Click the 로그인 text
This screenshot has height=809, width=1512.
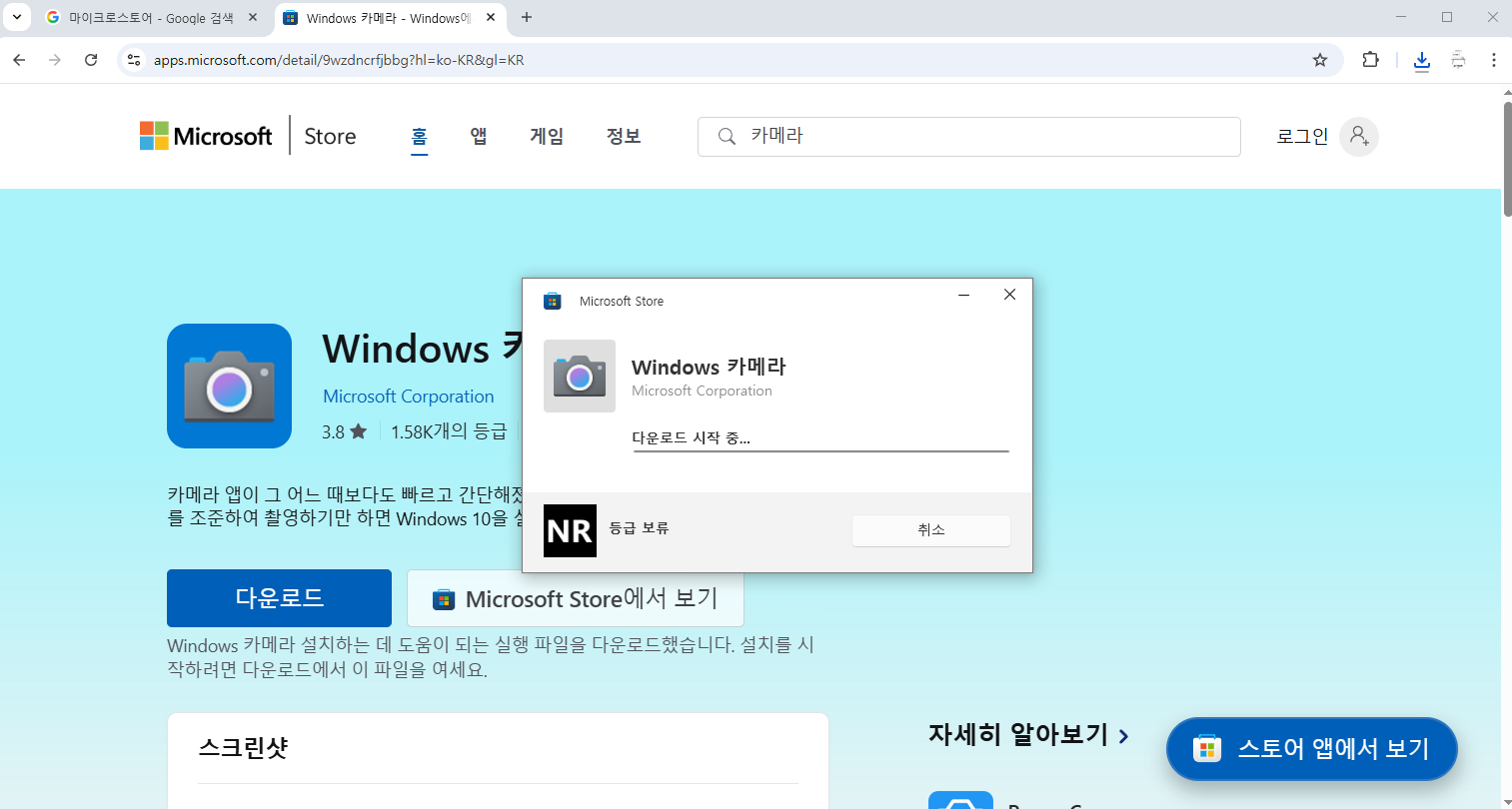1302,137
